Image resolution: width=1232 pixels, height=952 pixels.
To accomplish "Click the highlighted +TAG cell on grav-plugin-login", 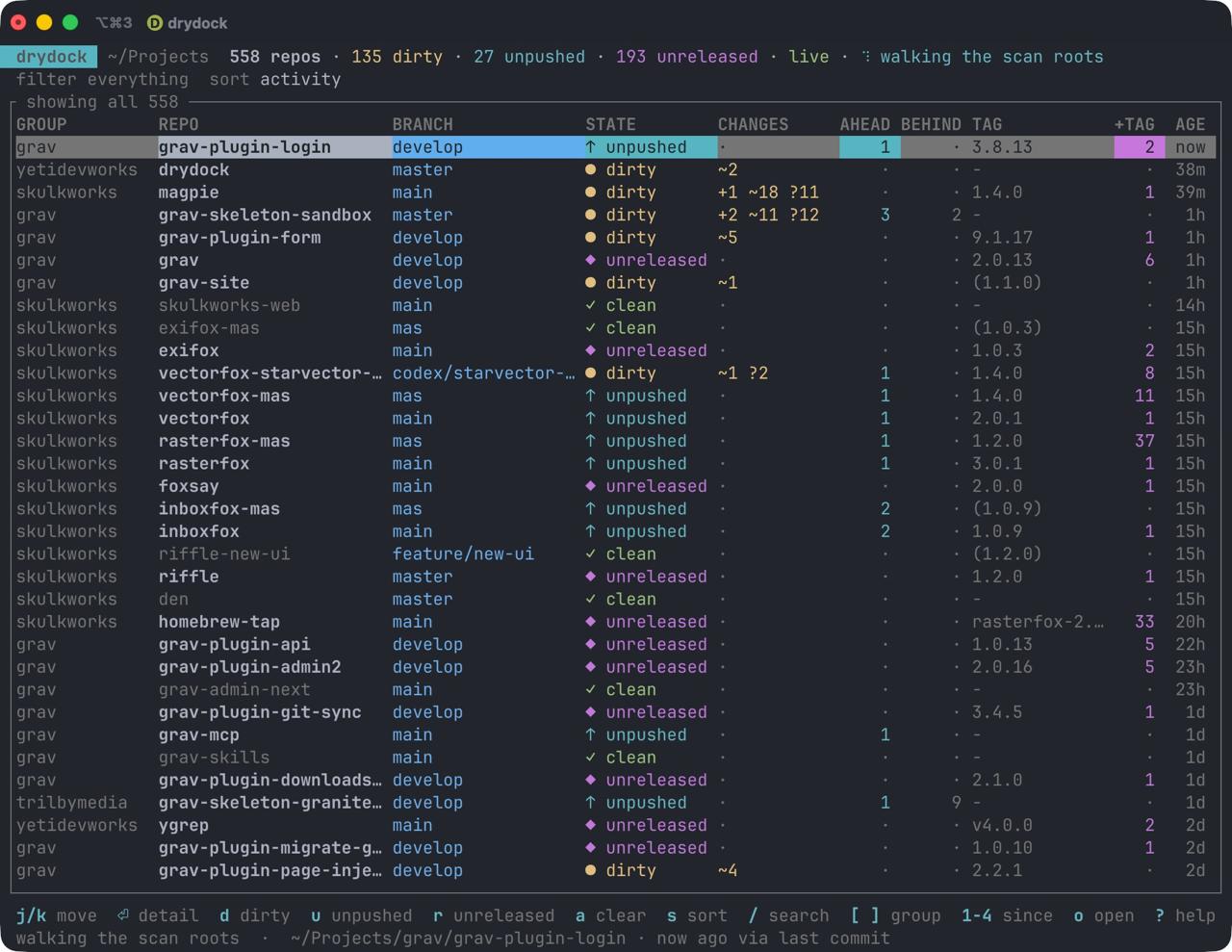I will (x=1139, y=147).
